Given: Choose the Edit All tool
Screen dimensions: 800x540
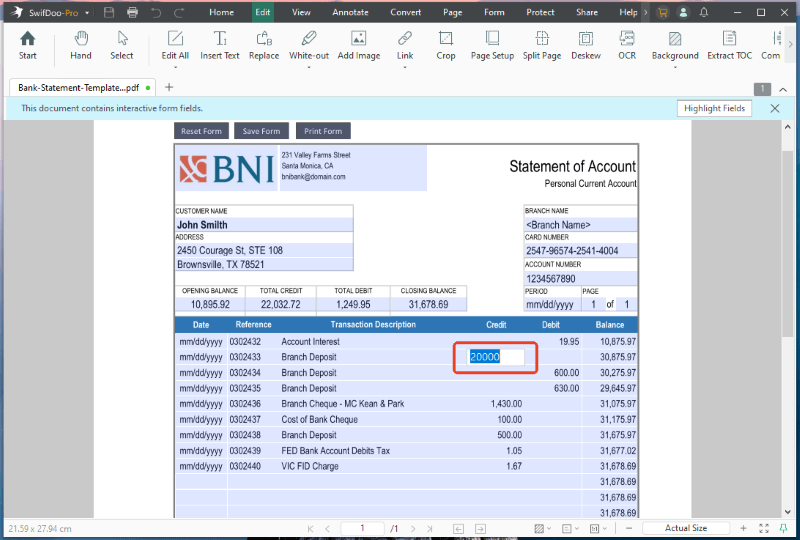Looking at the screenshot, I should pos(175,45).
